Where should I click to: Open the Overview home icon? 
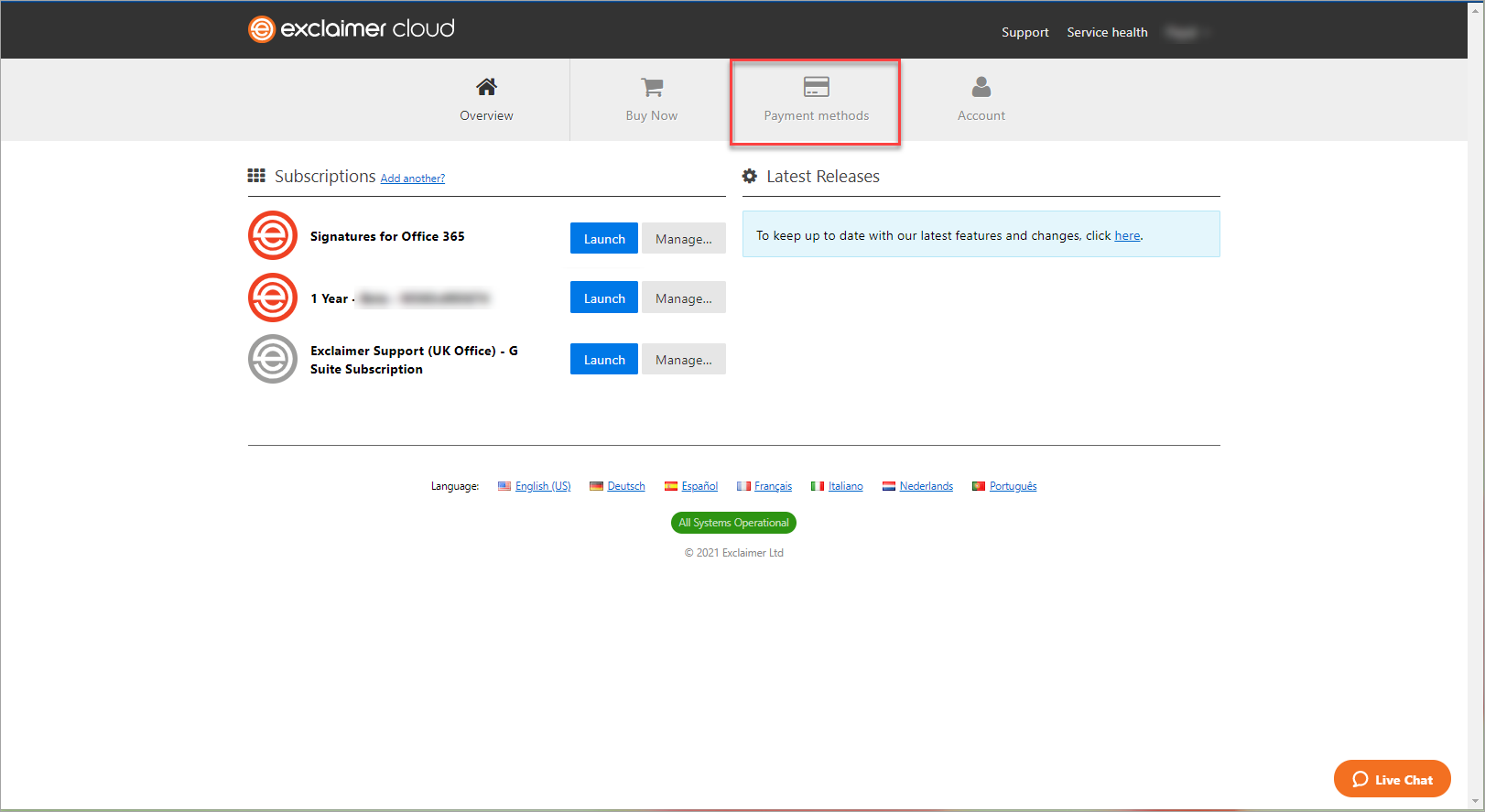coord(486,87)
